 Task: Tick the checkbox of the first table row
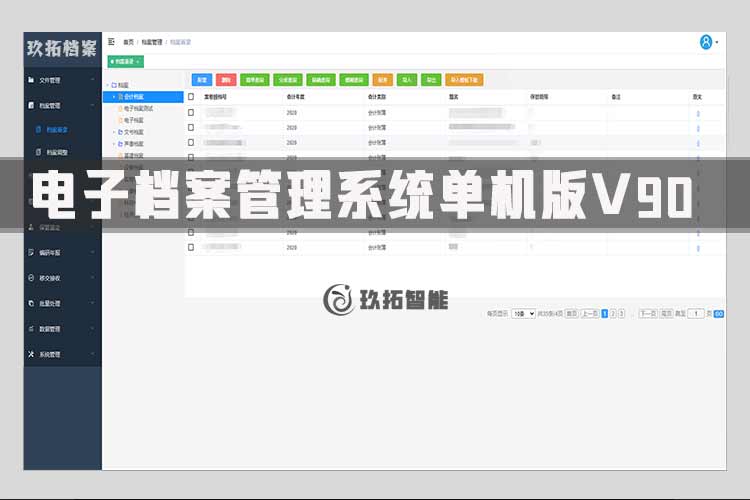191,112
